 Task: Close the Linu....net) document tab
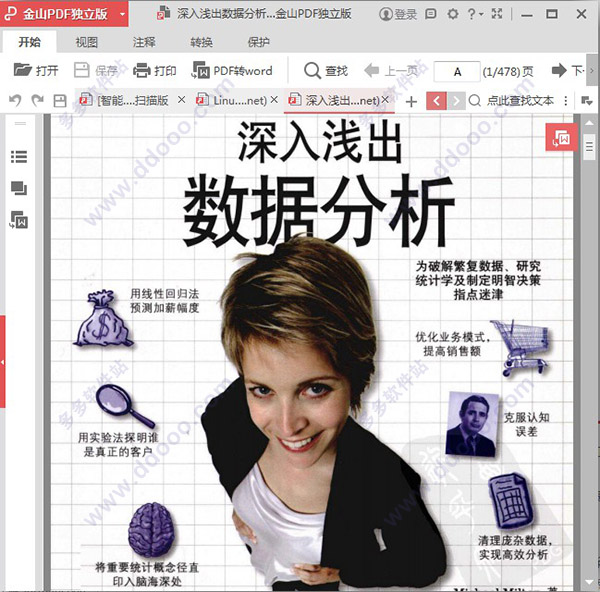[x=274, y=100]
